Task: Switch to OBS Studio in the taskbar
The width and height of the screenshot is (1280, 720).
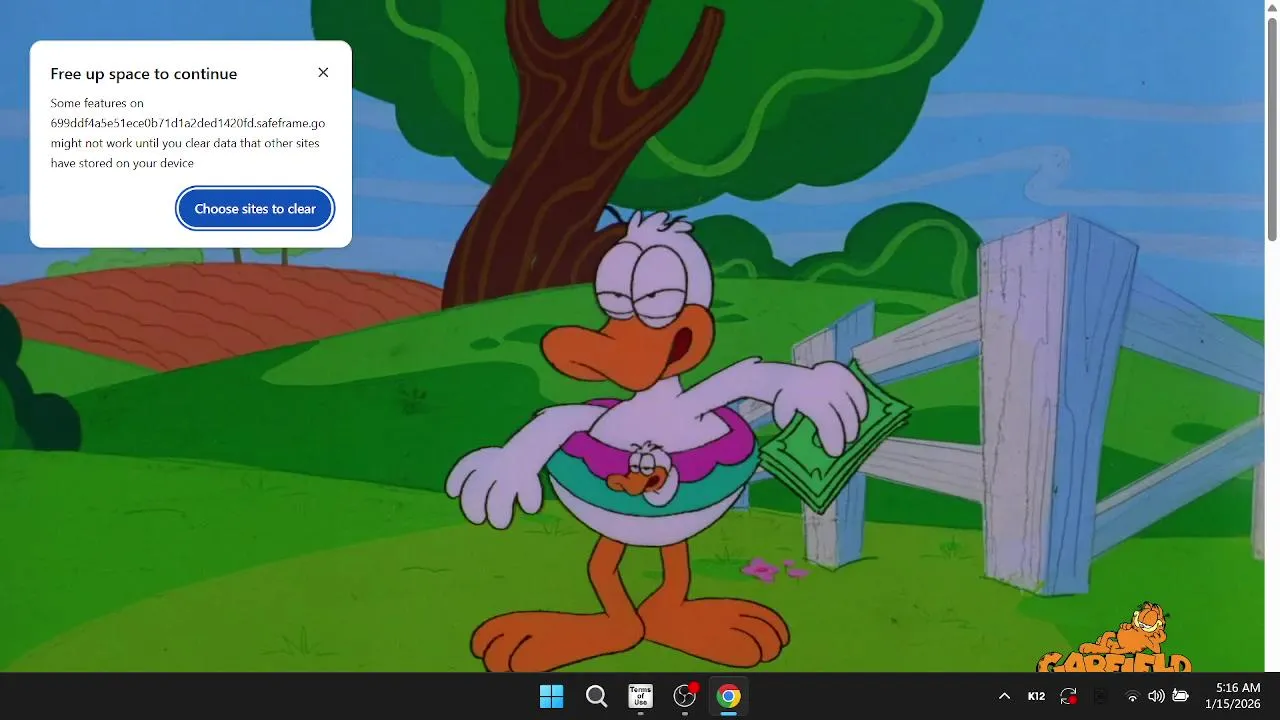Action: 685,696
